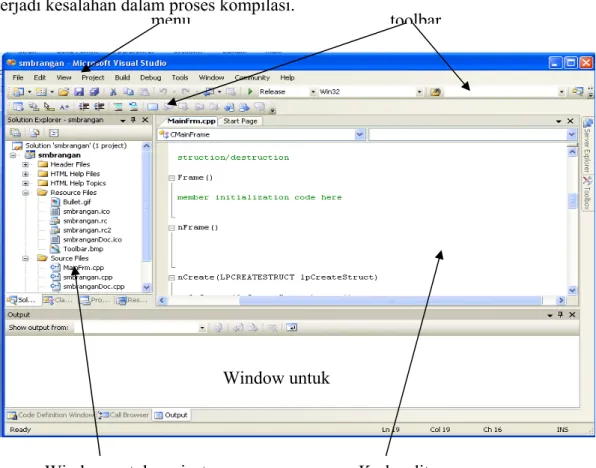Switch to the Start Page tab

pos(240,121)
